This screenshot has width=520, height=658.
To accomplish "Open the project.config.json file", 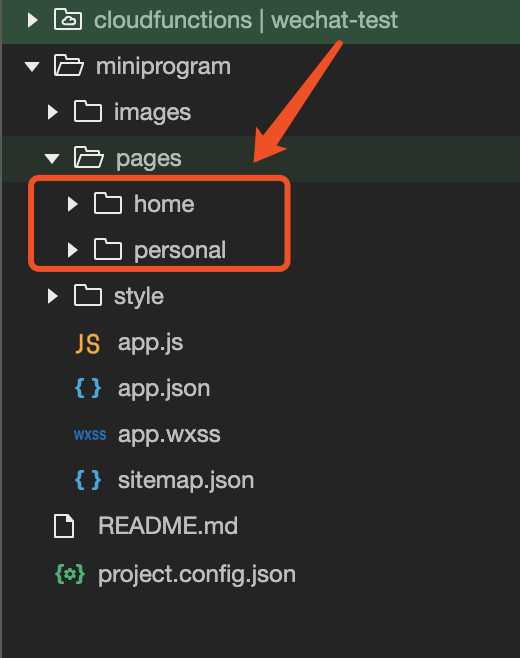I will click(x=197, y=575).
